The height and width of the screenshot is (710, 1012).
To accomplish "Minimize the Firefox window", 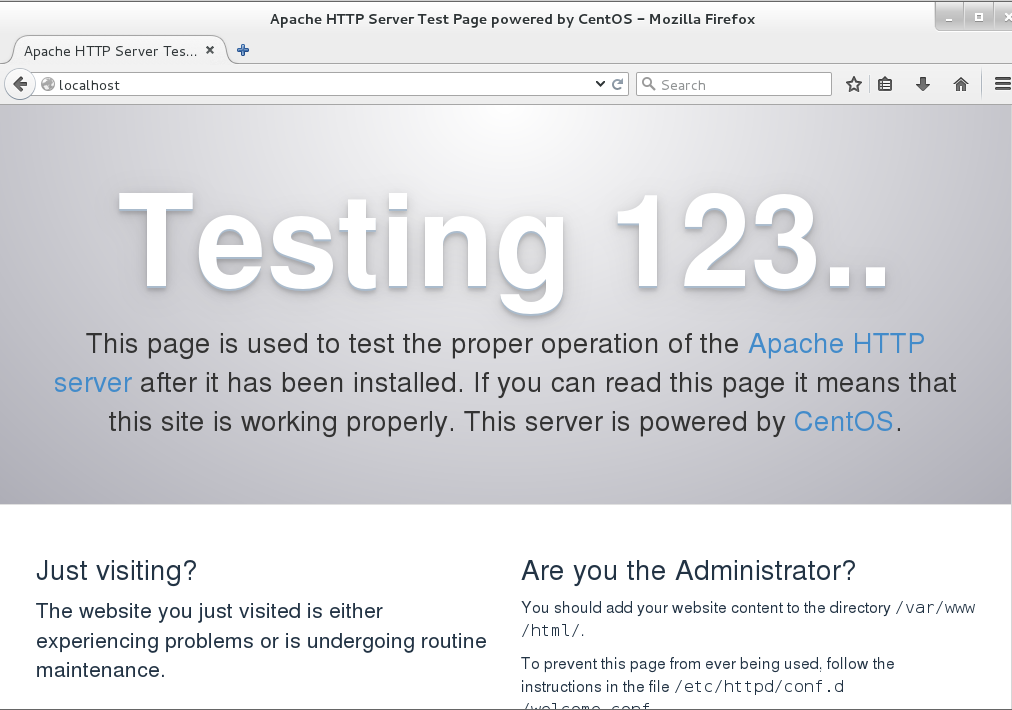I will (949, 18).
